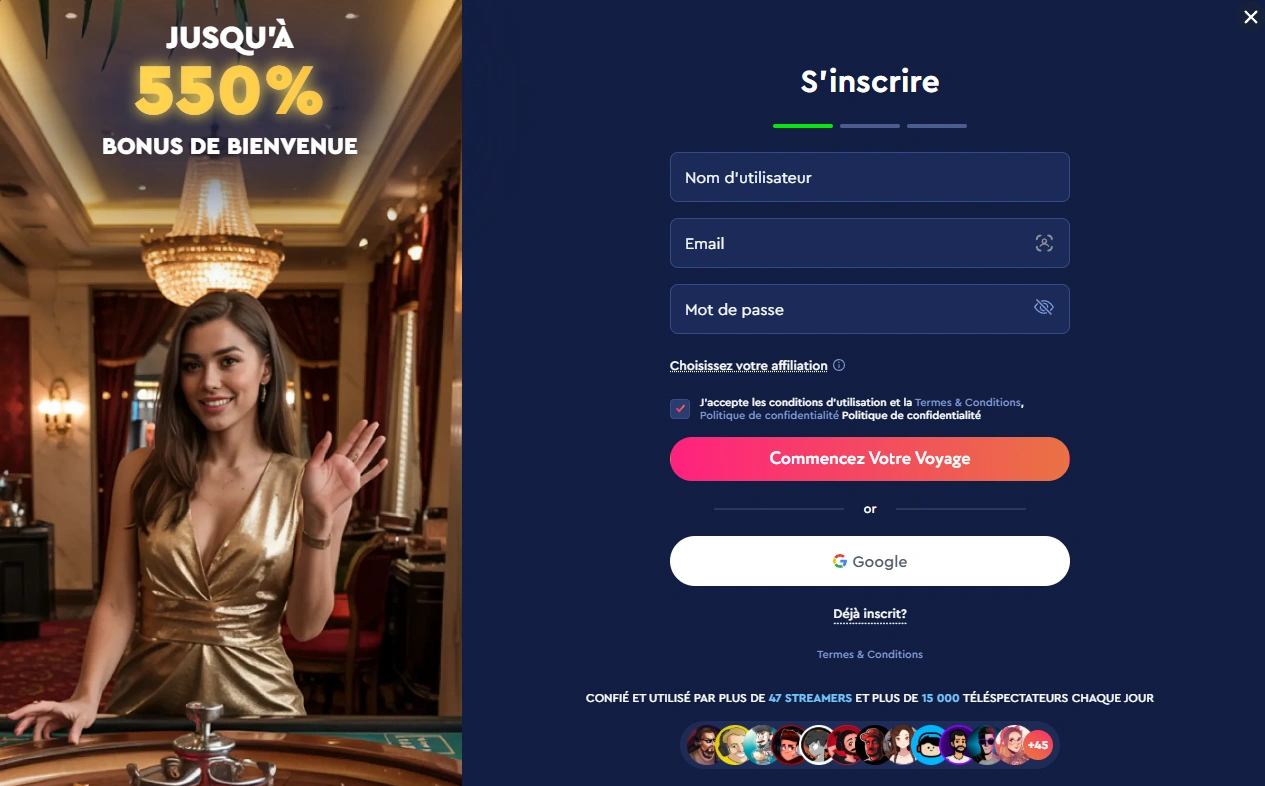The image size is (1265, 786).
Task: Click the pink-haired glasses streamer avatar
Action: [1012, 745]
